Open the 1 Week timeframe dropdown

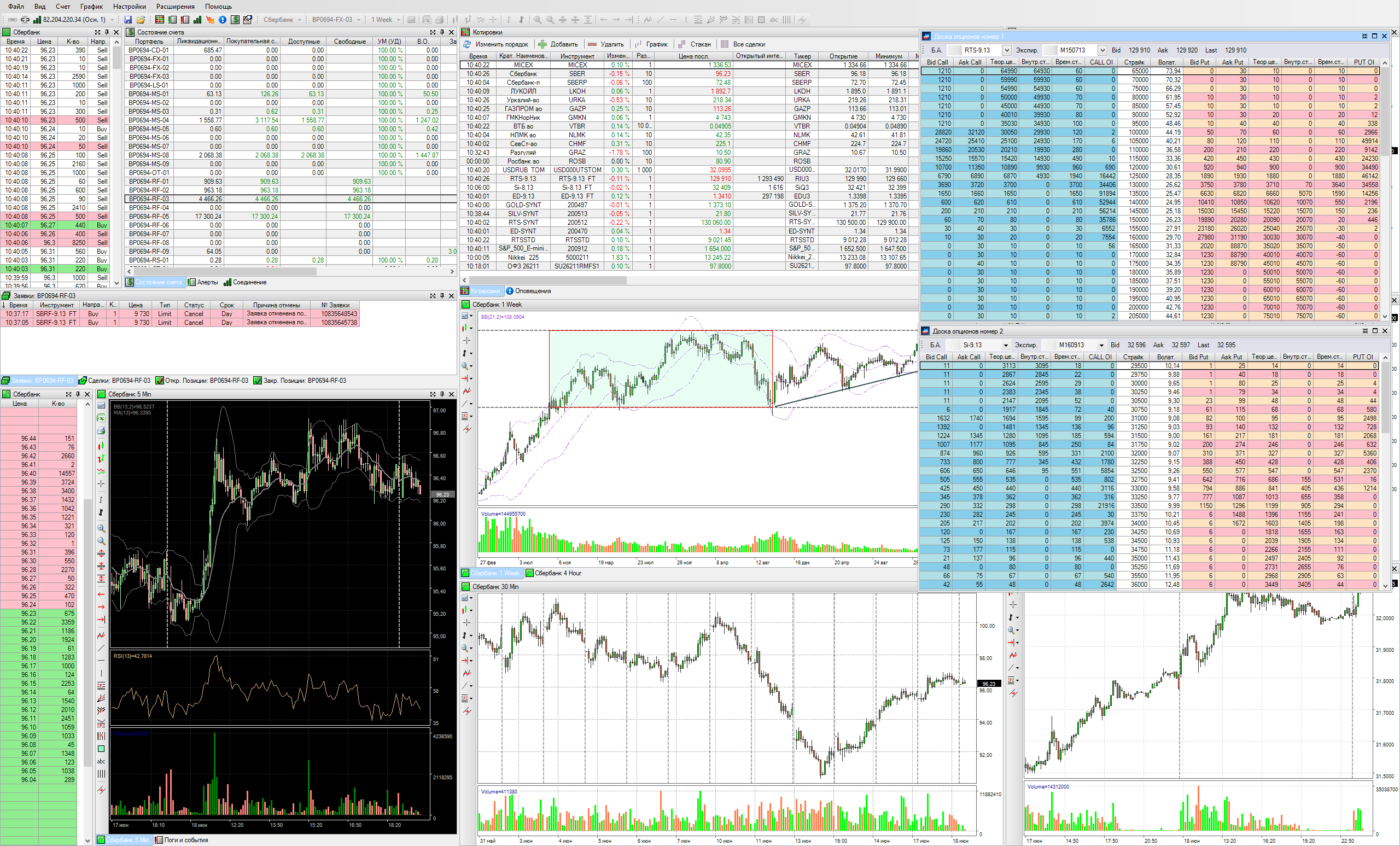pyautogui.click(x=398, y=20)
